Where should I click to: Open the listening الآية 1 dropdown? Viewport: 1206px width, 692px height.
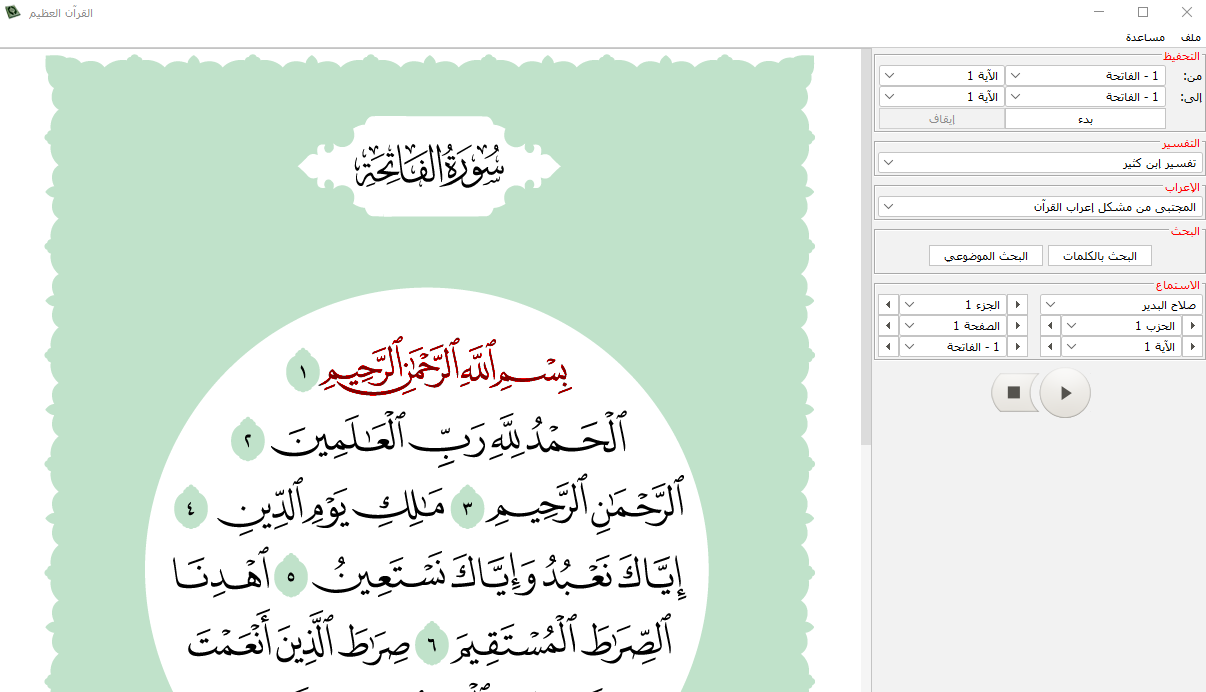(1121, 346)
